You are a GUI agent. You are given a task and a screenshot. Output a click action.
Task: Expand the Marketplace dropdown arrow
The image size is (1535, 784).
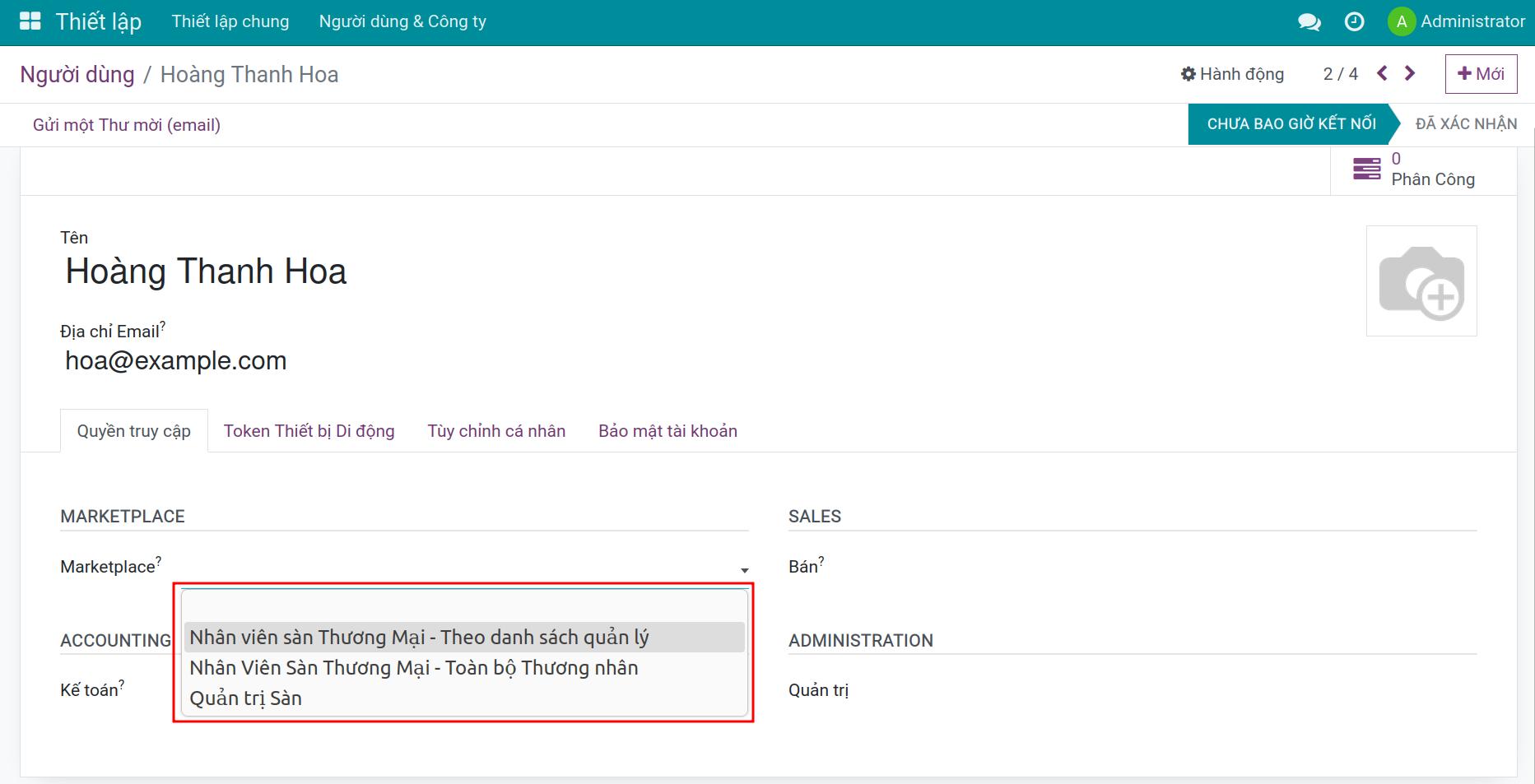[x=744, y=570]
